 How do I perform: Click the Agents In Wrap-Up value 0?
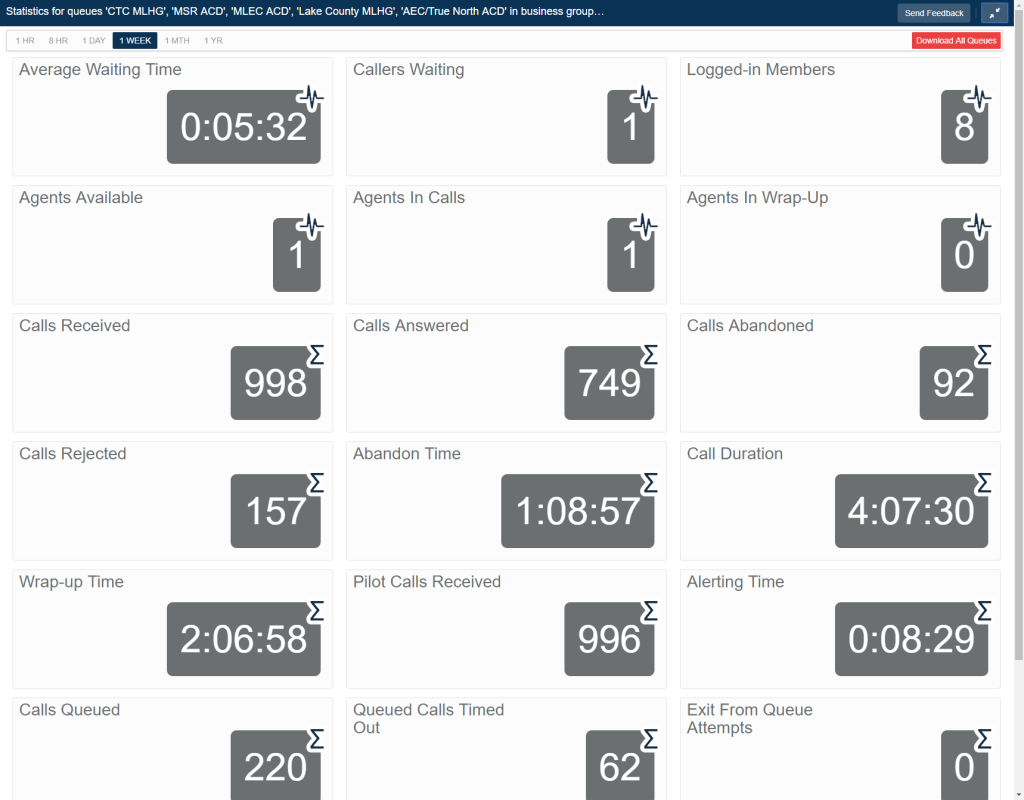point(964,255)
